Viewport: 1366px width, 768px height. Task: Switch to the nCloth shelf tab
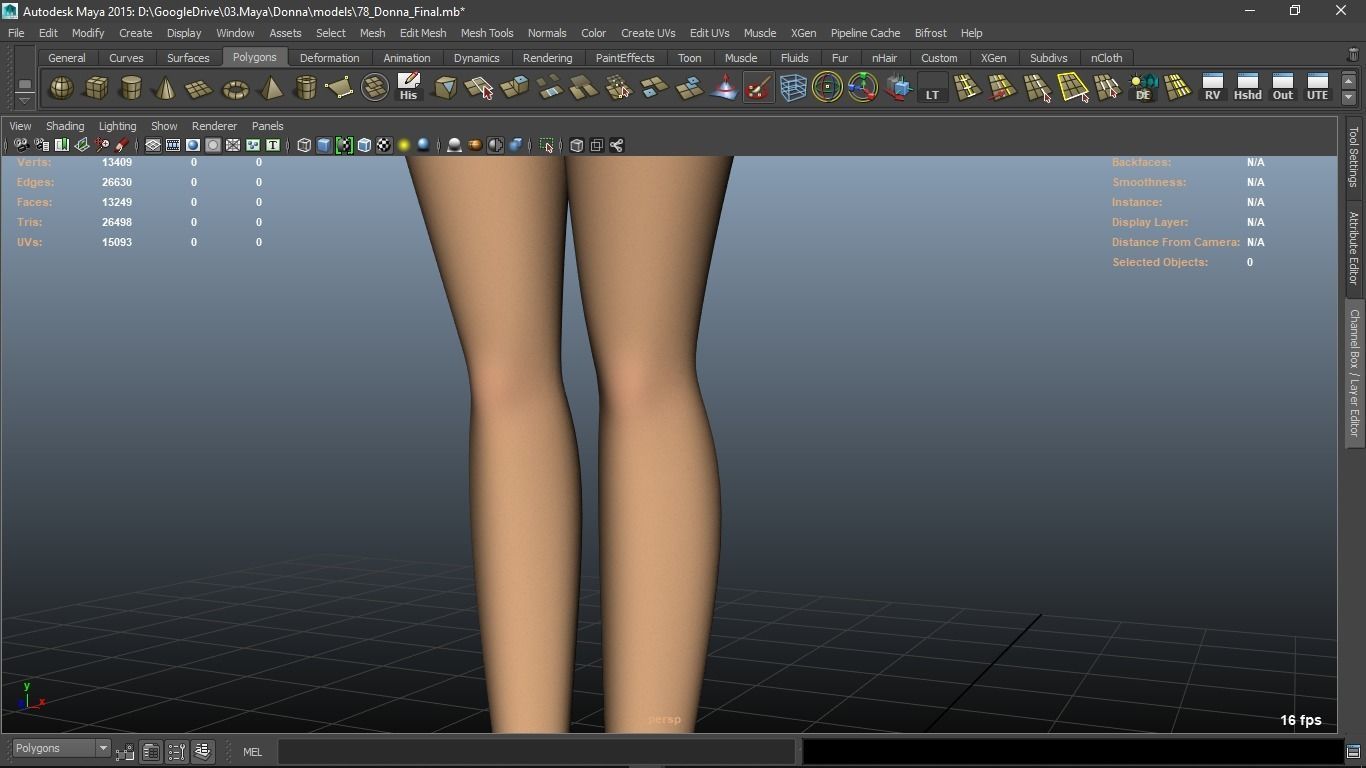point(1106,58)
